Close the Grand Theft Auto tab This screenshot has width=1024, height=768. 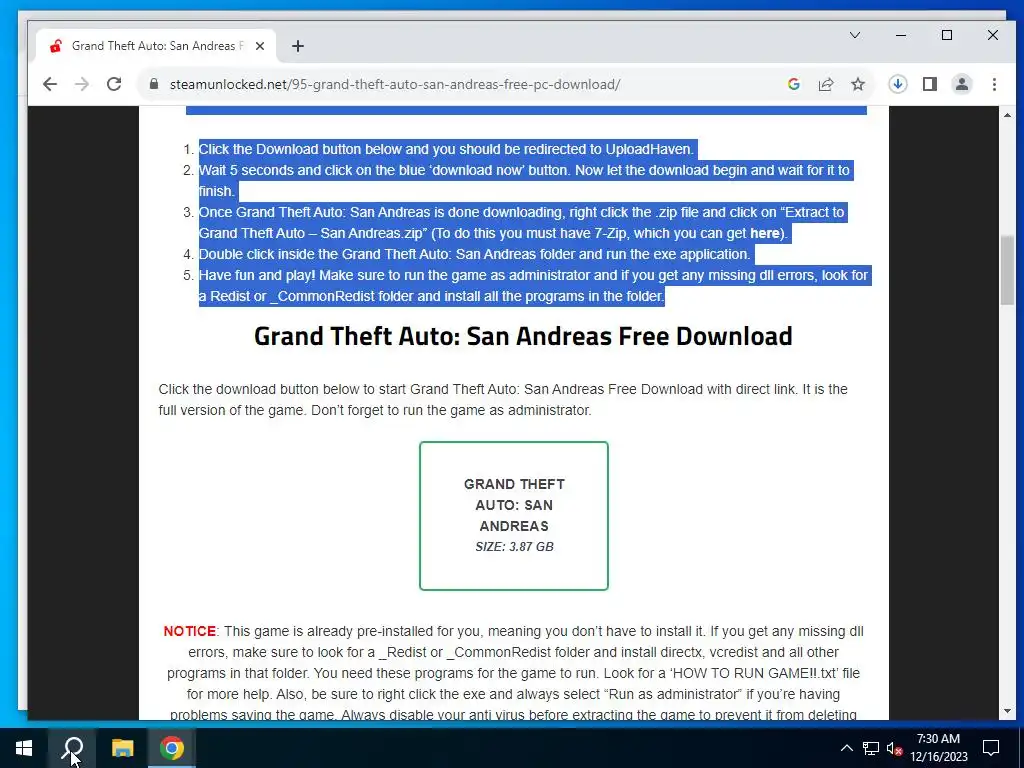pos(260,46)
